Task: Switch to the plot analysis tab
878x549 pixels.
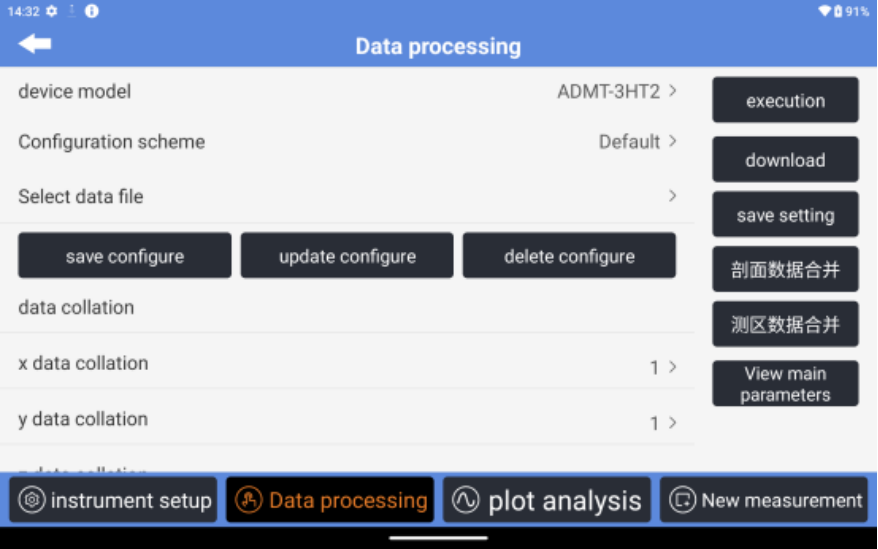Action: (x=547, y=500)
